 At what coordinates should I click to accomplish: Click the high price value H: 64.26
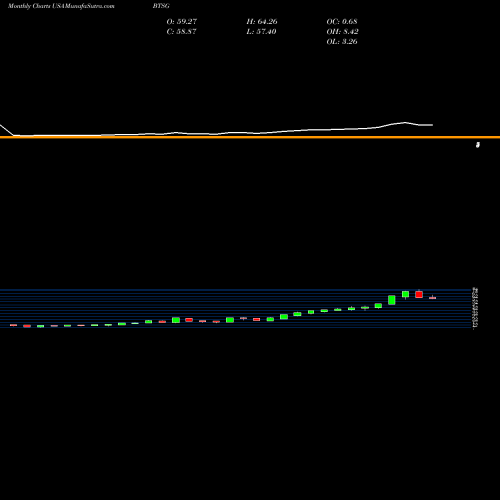262,21
